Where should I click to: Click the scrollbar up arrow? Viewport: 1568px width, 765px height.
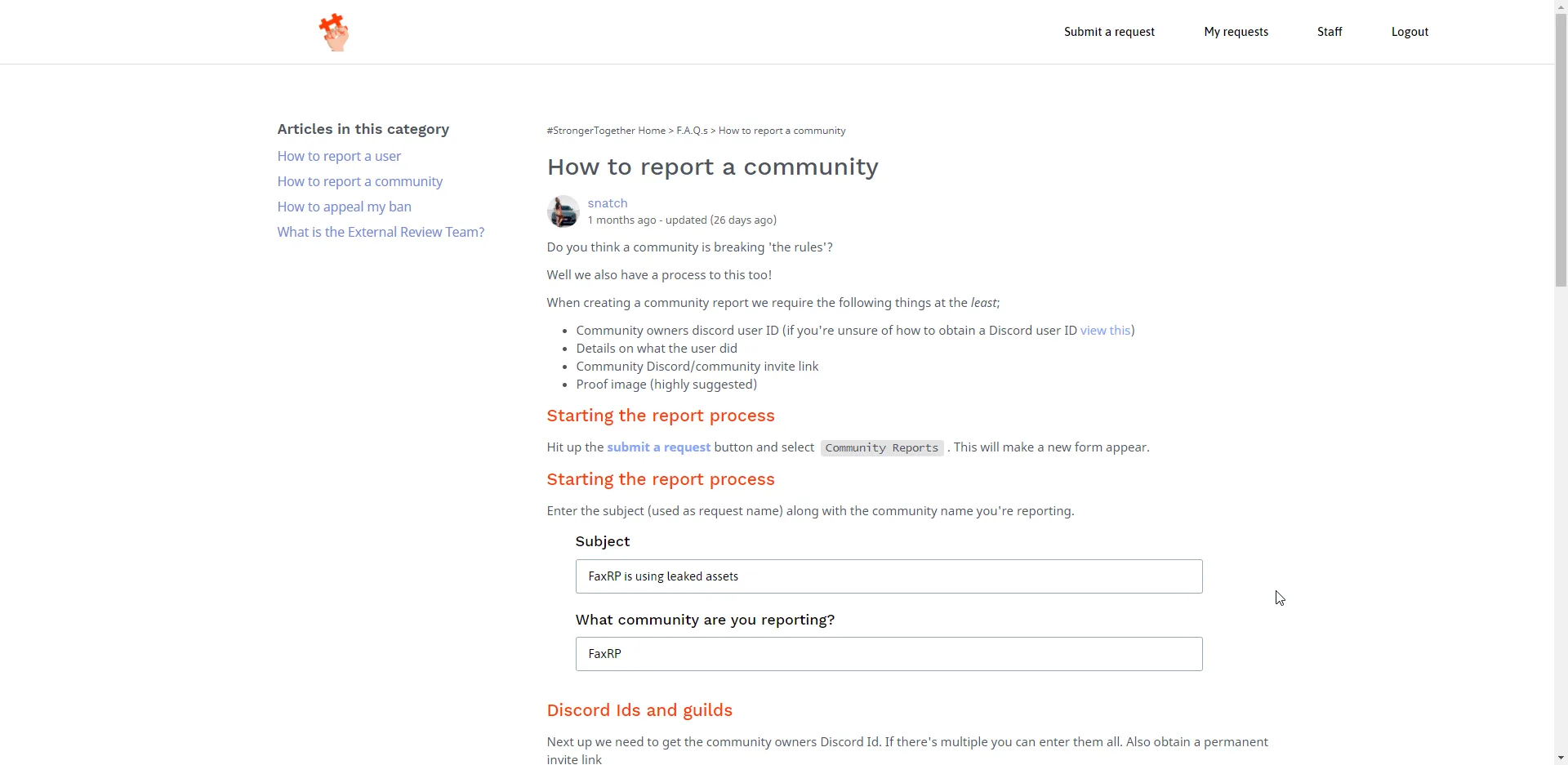(1561, 7)
